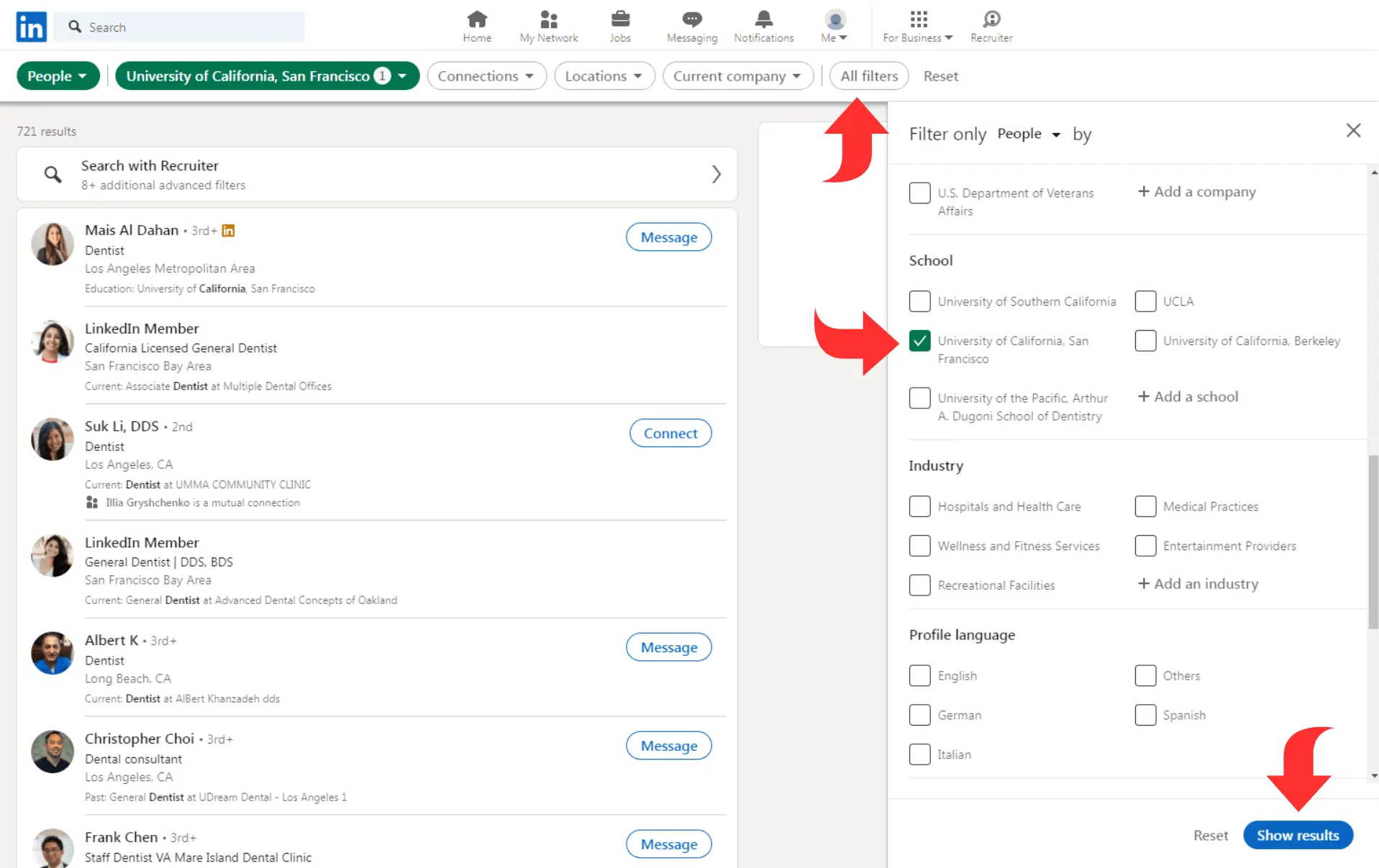The height and width of the screenshot is (868, 1379).
Task: Send a message to Christopher Choi
Action: (x=669, y=746)
